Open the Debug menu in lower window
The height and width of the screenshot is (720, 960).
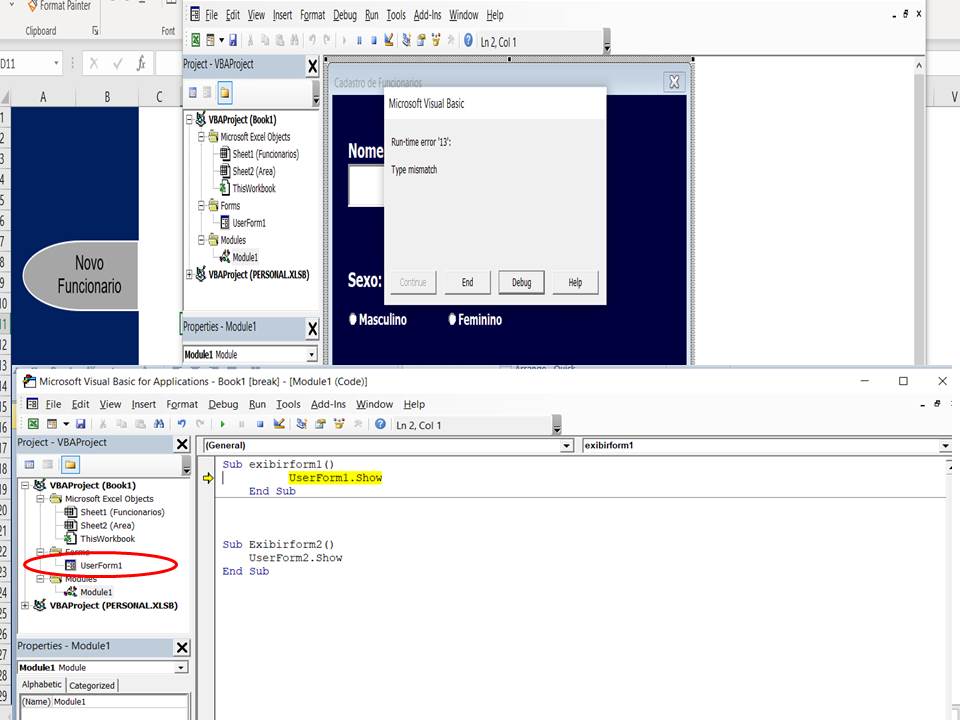click(223, 404)
